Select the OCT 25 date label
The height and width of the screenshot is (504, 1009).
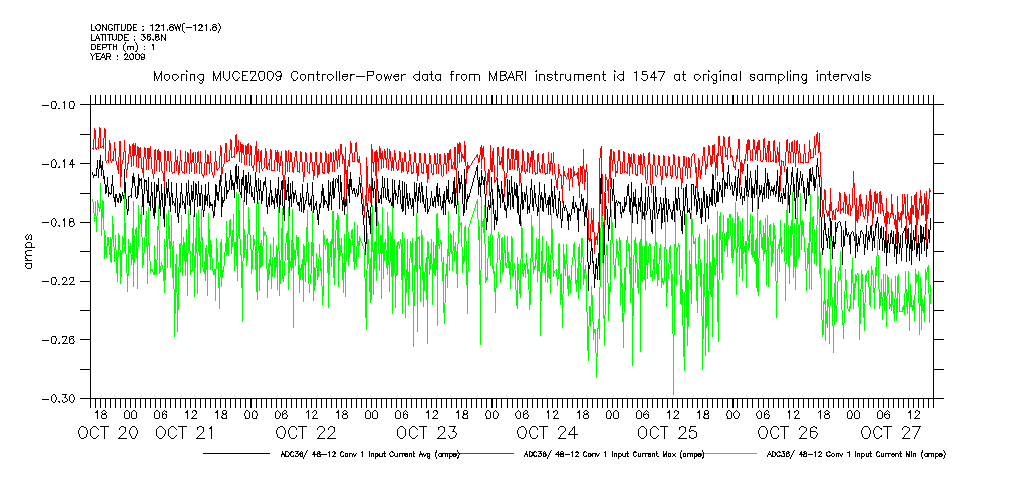click(x=667, y=433)
